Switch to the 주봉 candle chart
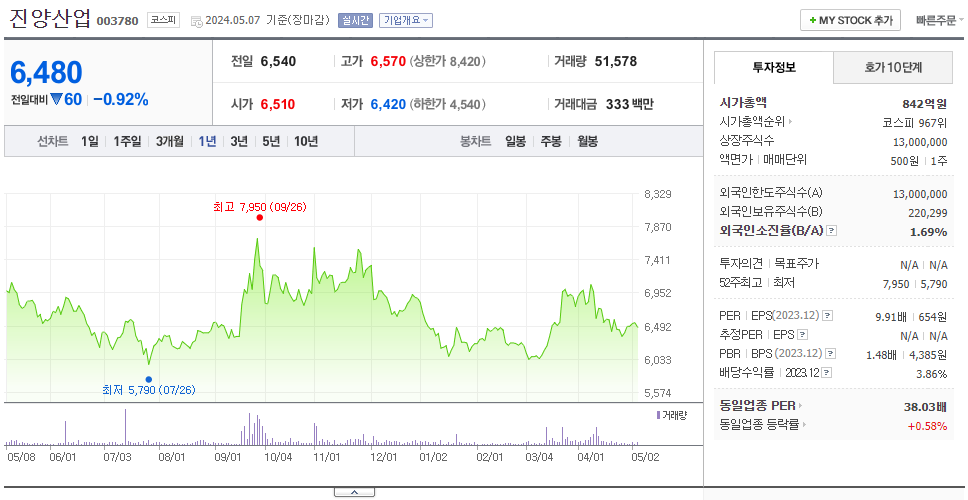The image size is (968, 500). click(x=551, y=141)
